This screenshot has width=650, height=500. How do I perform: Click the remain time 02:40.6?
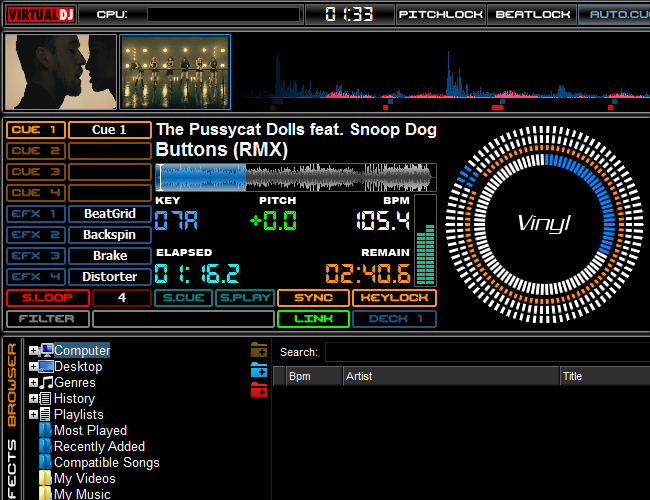click(x=368, y=274)
